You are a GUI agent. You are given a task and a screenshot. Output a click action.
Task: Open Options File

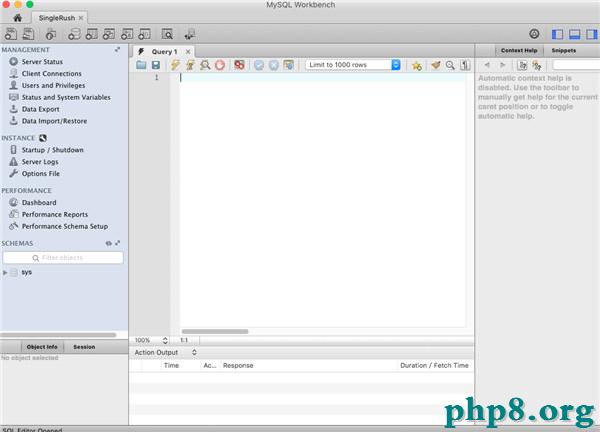[41, 173]
